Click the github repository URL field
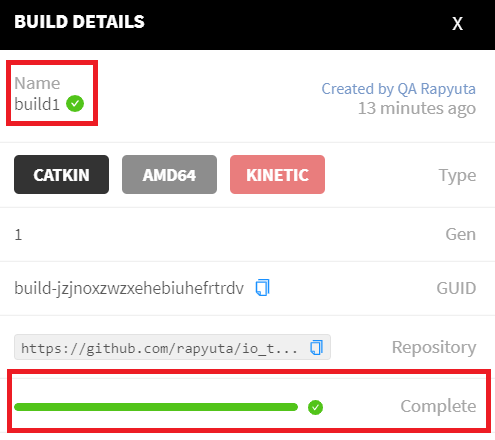The height and width of the screenshot is (440, 495). [172, 347]
